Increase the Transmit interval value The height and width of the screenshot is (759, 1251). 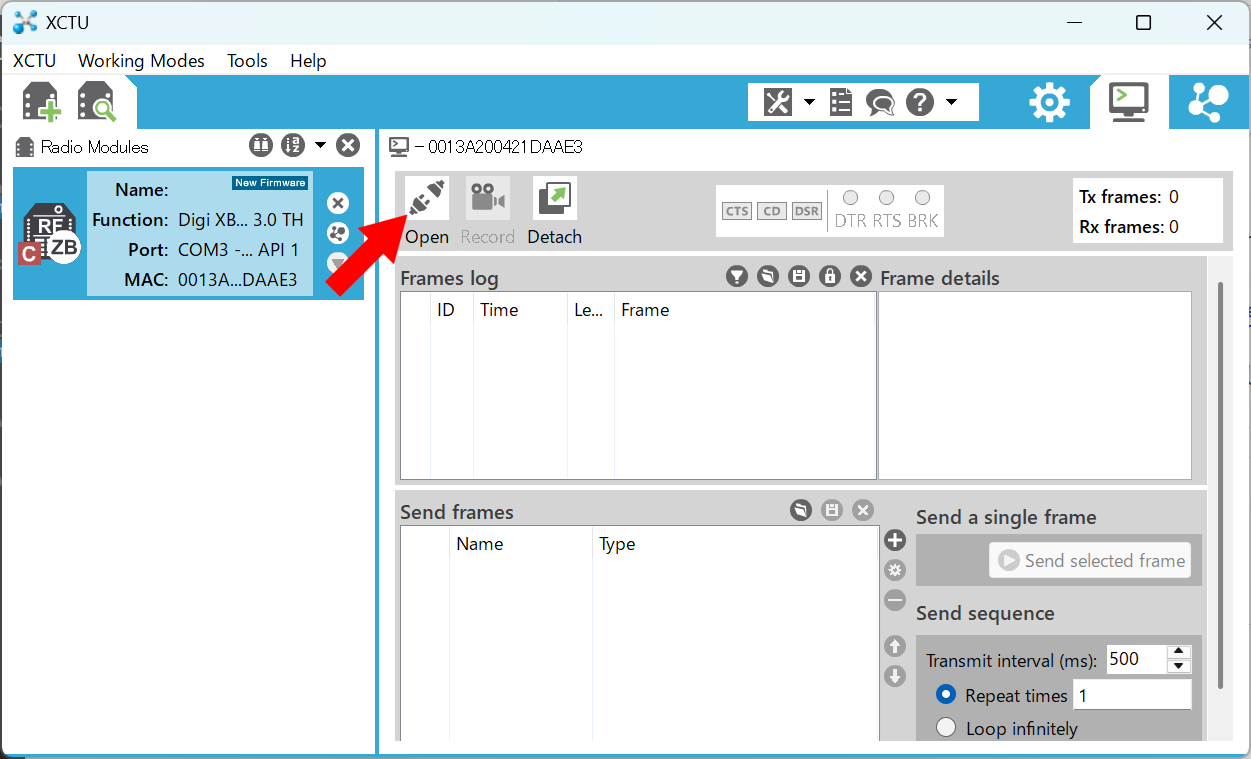tap(1179, 652)
